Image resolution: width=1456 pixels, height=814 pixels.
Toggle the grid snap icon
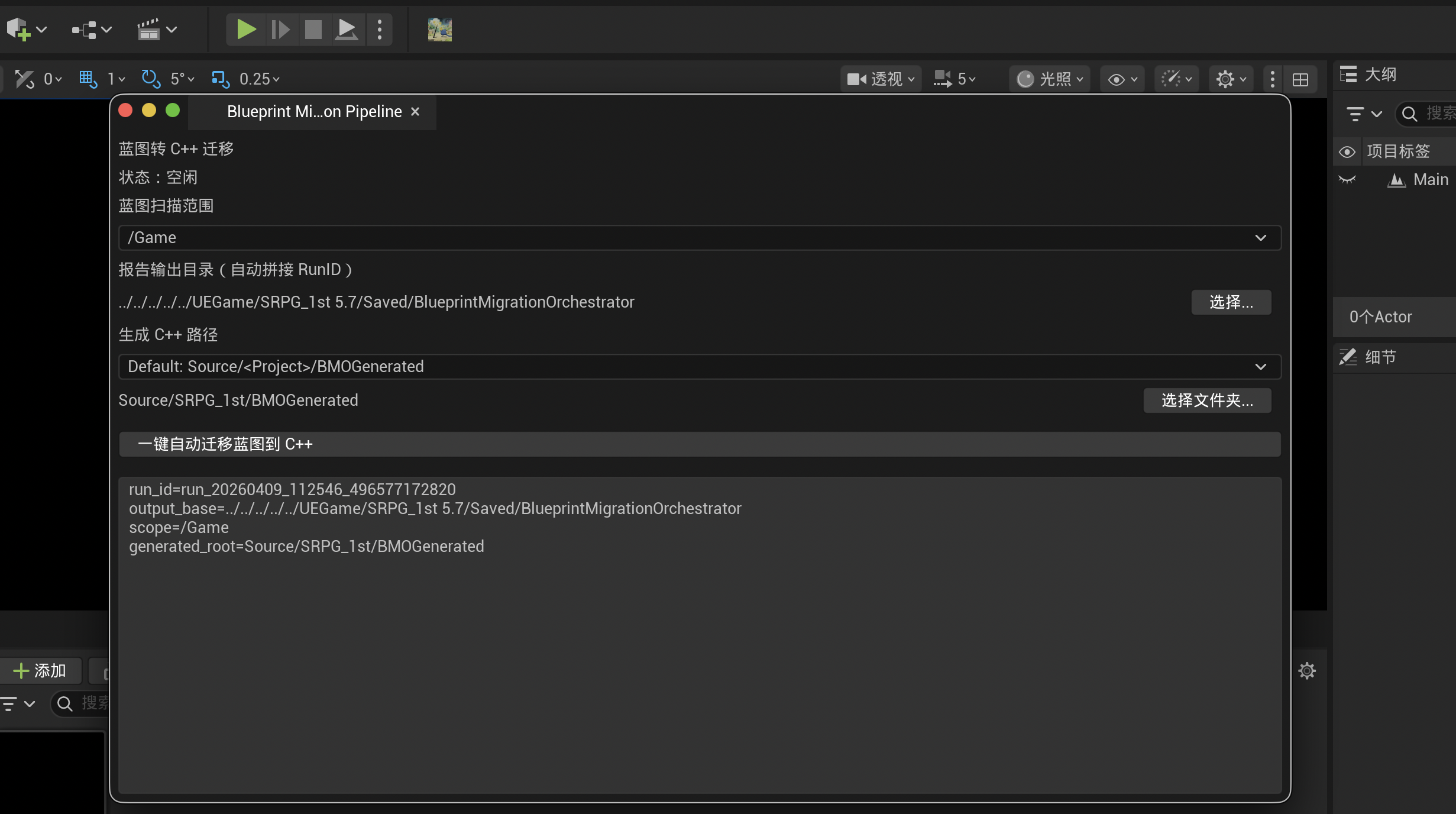point(88,79)
